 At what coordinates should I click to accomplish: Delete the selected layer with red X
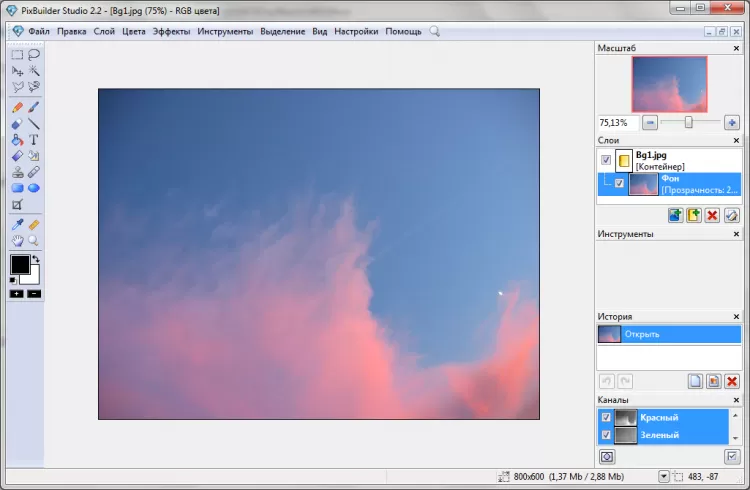tap(712, 215)
